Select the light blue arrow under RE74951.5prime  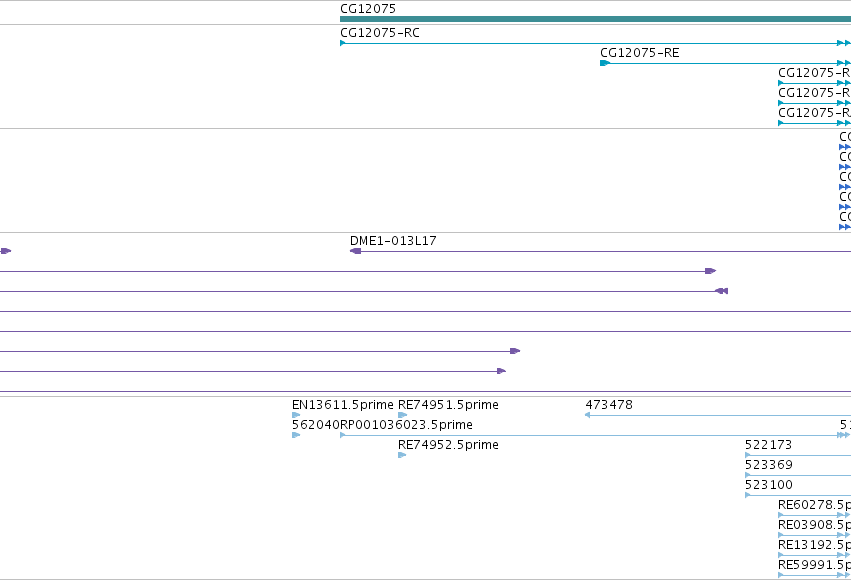tap(402, 415)
